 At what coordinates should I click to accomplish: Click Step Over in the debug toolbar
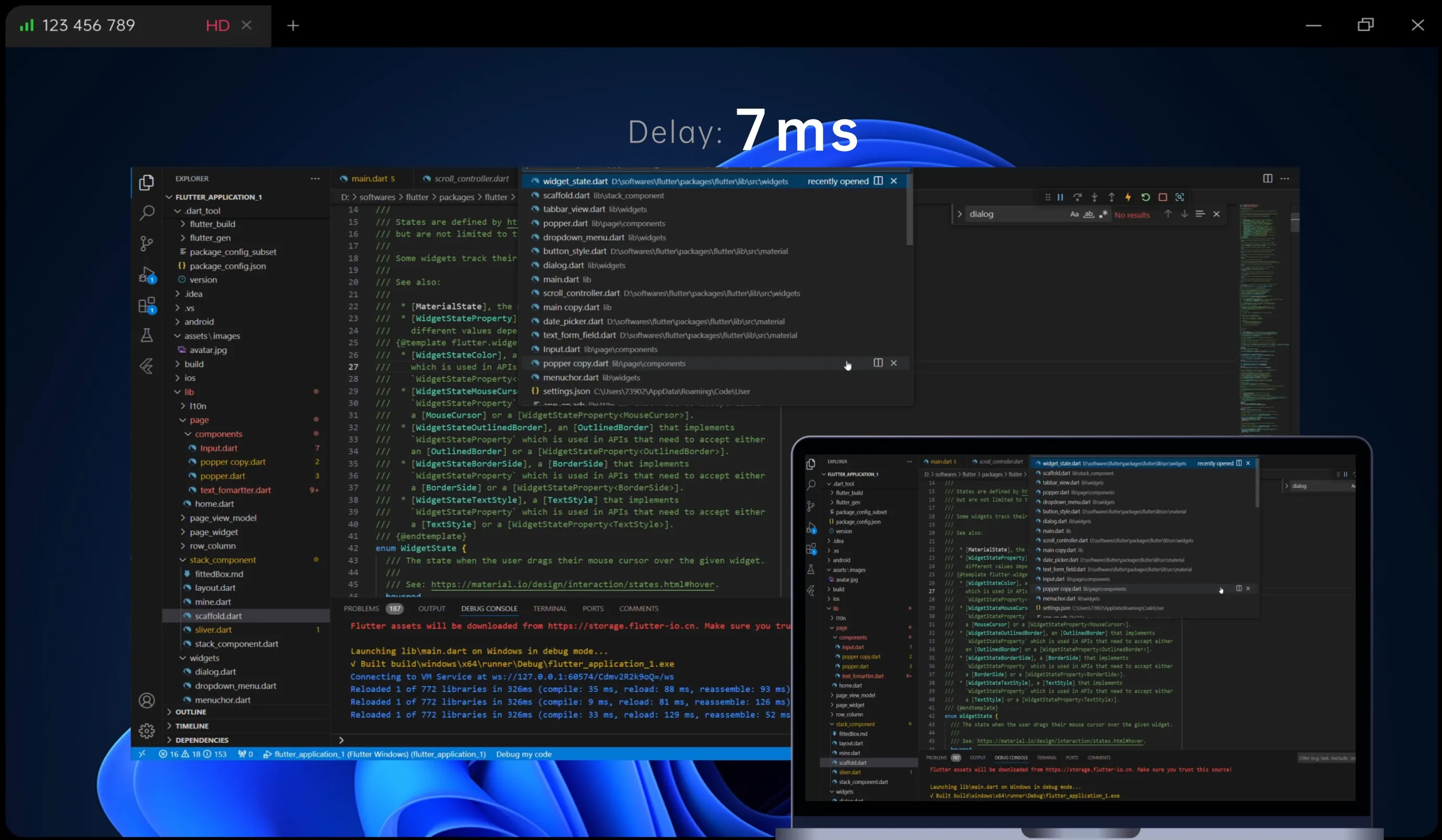[x=1077, y=197]
